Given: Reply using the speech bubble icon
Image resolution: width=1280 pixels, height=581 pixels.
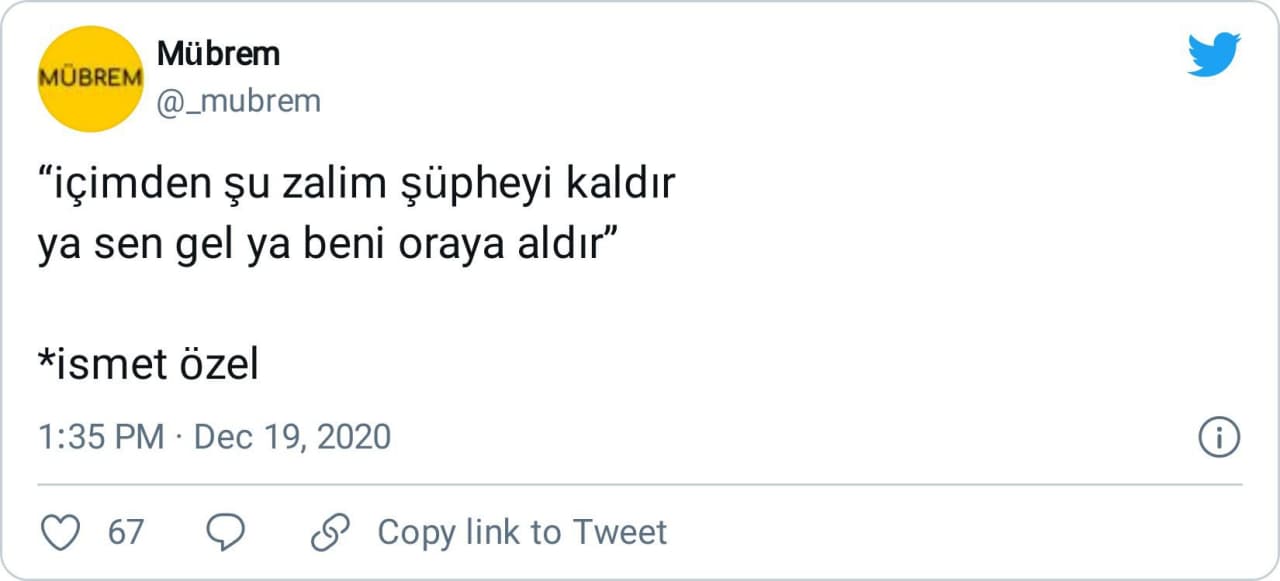Looking at the screenshot, I should click(x=224, y=532).
